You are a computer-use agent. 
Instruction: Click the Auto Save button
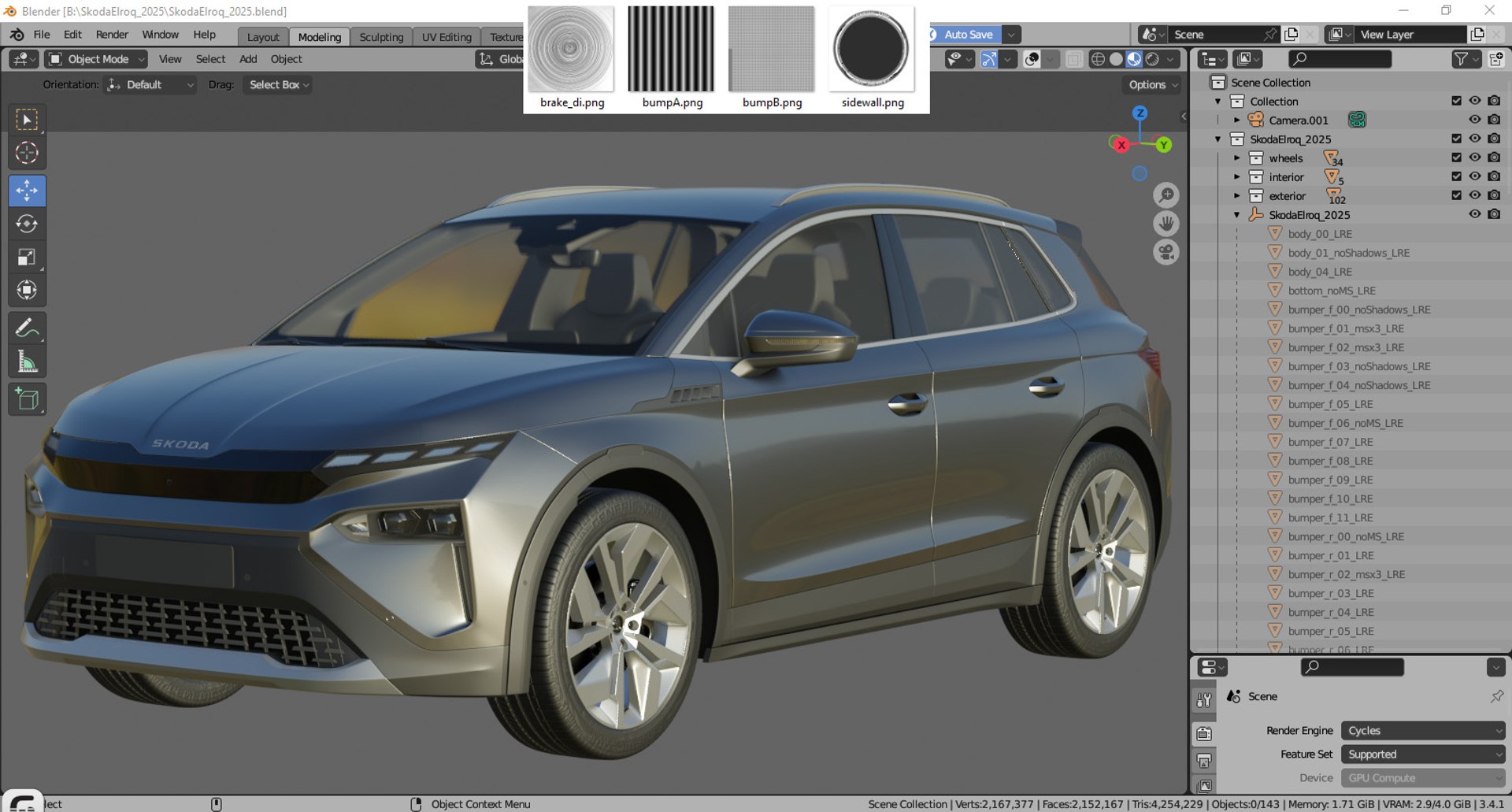969,35
